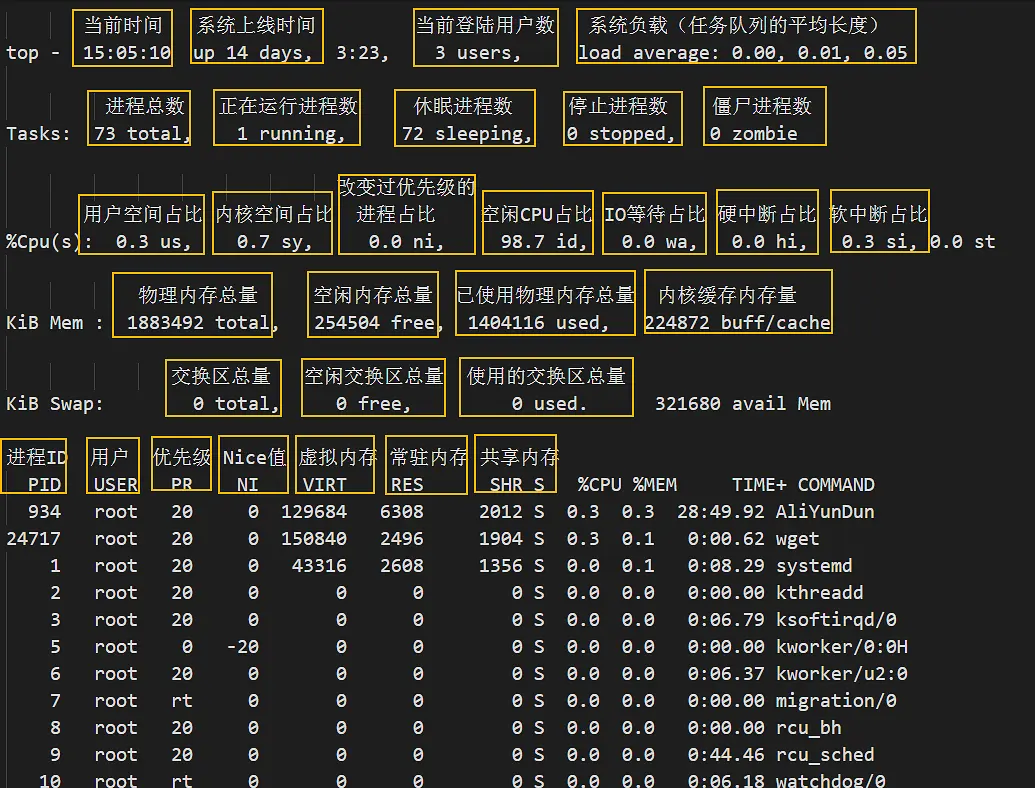Select the USER column header
This screenshot has width=1035, height=788.
(x=116, y=484)
